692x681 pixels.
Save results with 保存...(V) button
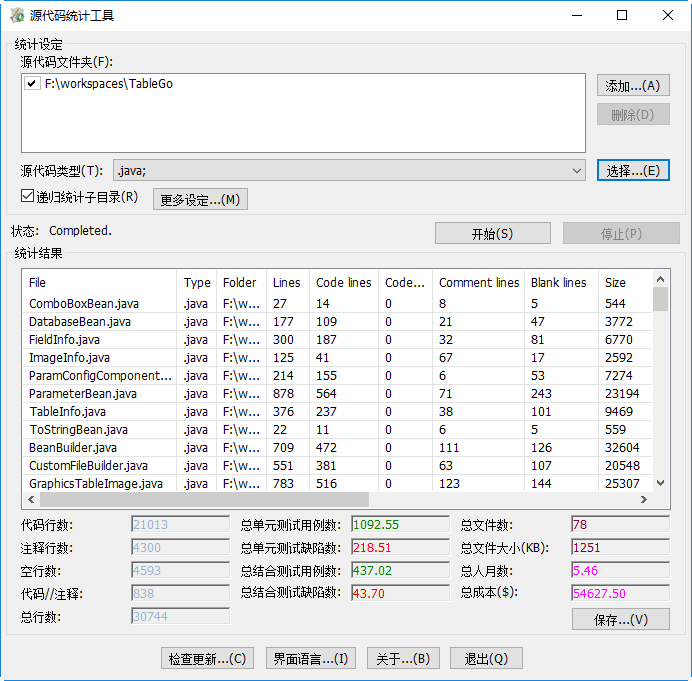621,619
